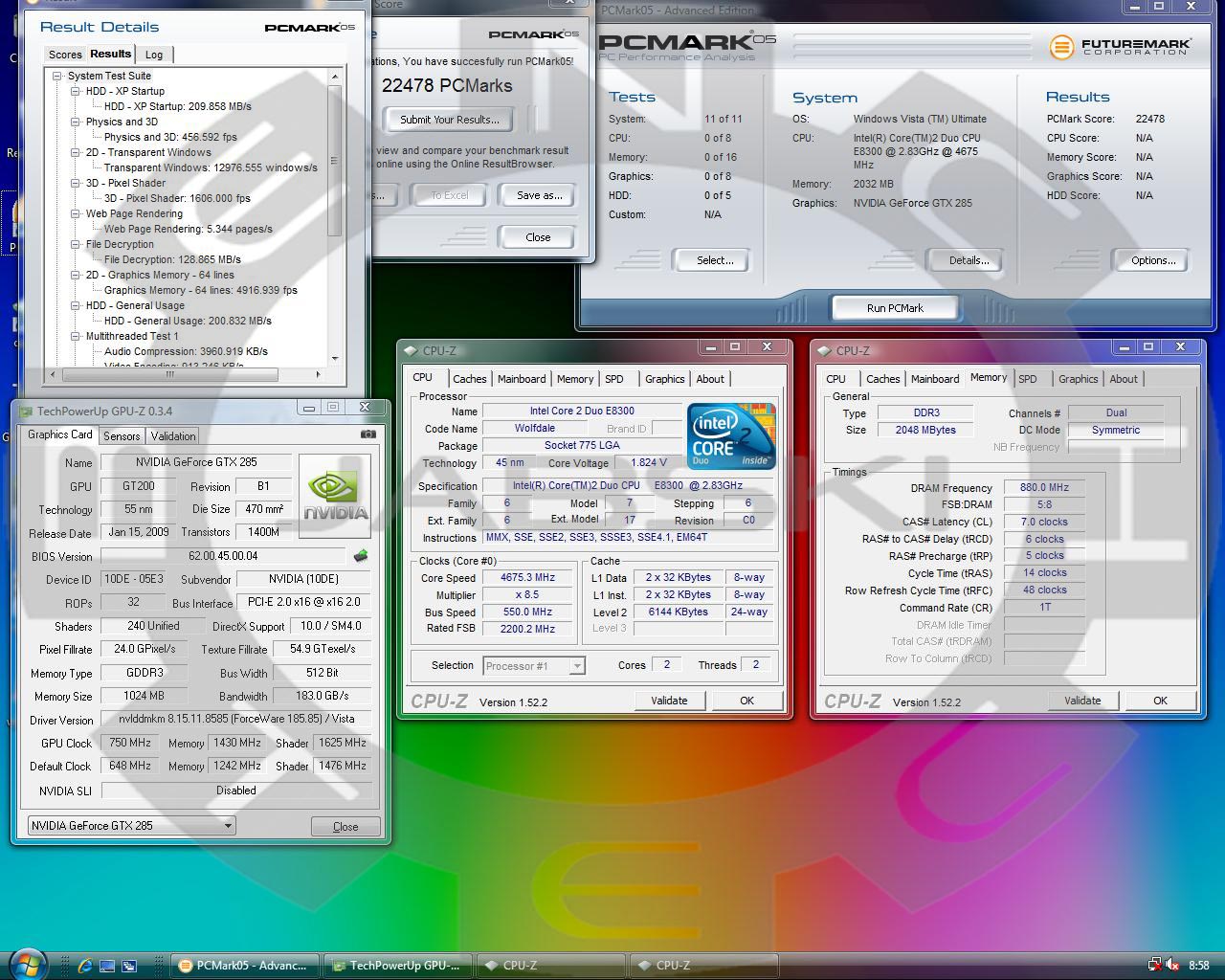This screenshot has width=1225, height=980.
Task: Click Close in the PCMark score dialog
Action: point(538,237)
